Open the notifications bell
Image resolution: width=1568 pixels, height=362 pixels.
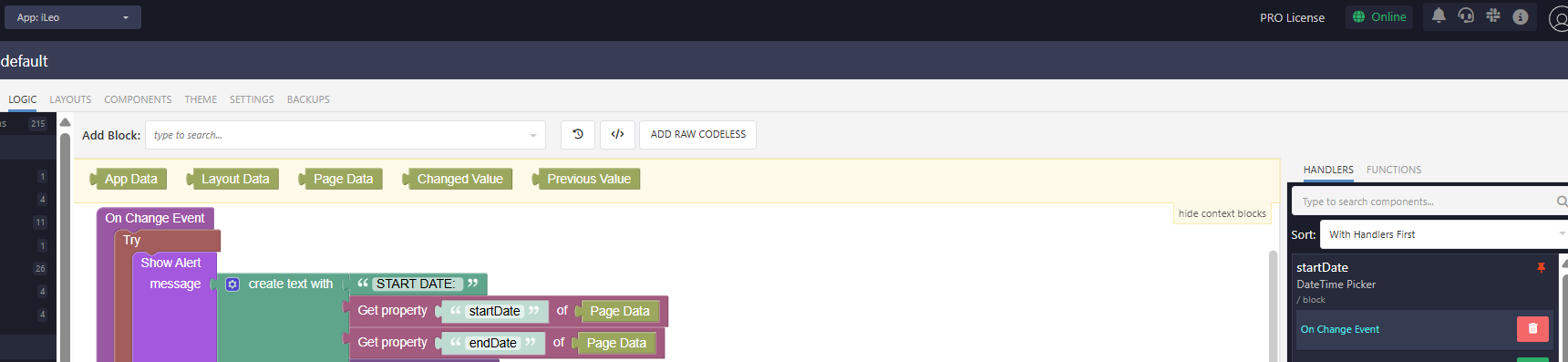coord(1439,16)
